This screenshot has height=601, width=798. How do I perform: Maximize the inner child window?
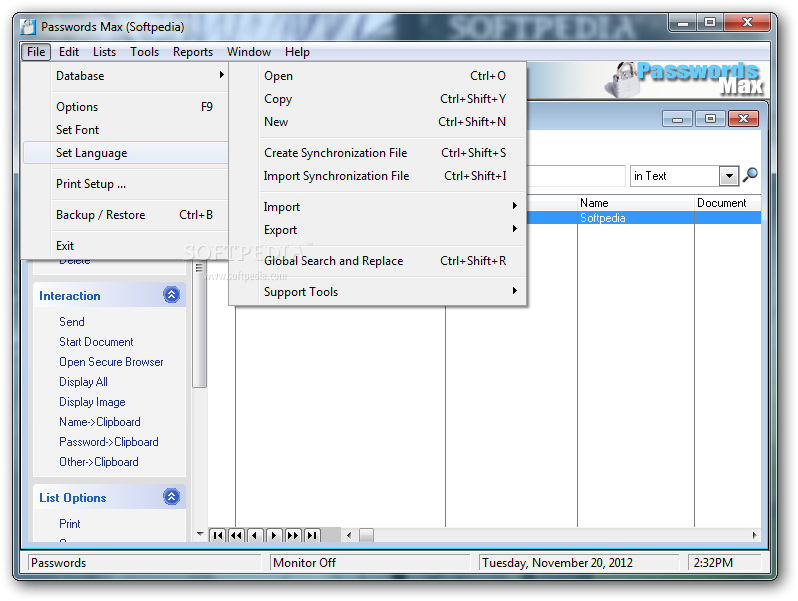[710, 119]
